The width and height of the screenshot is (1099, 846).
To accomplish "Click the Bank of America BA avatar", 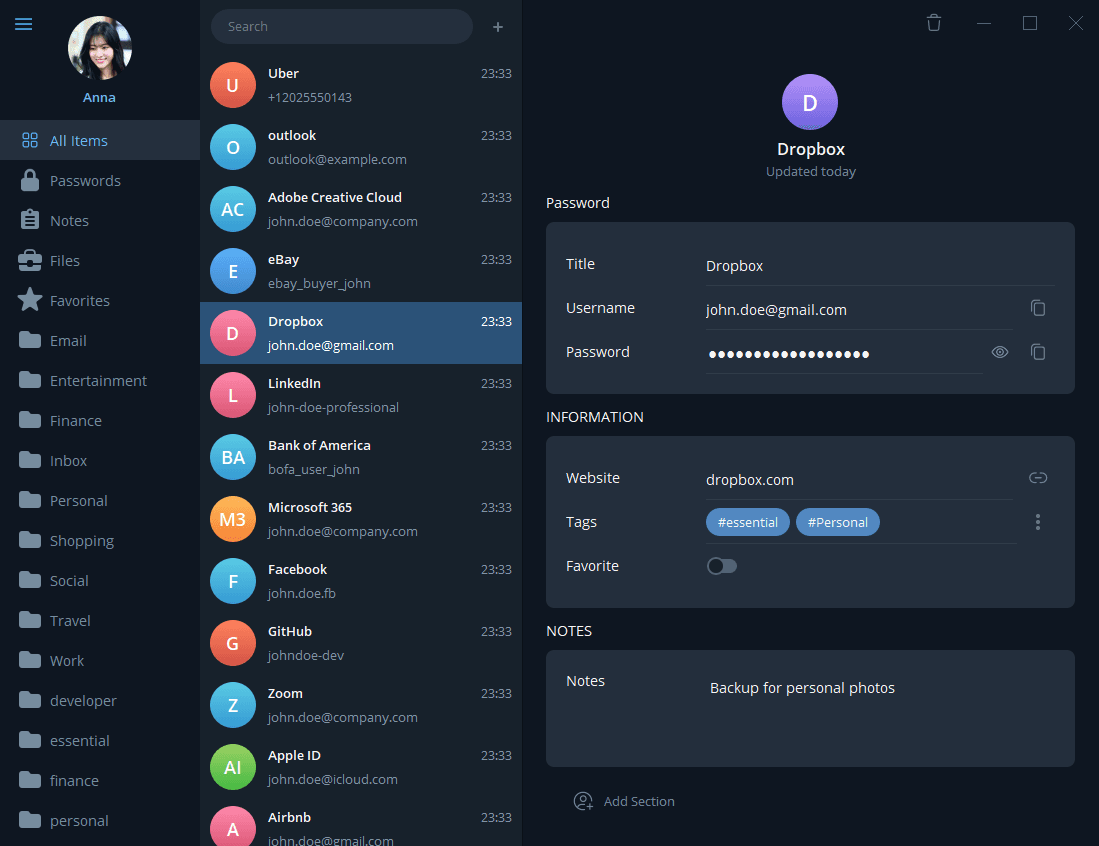I will 233,457.
